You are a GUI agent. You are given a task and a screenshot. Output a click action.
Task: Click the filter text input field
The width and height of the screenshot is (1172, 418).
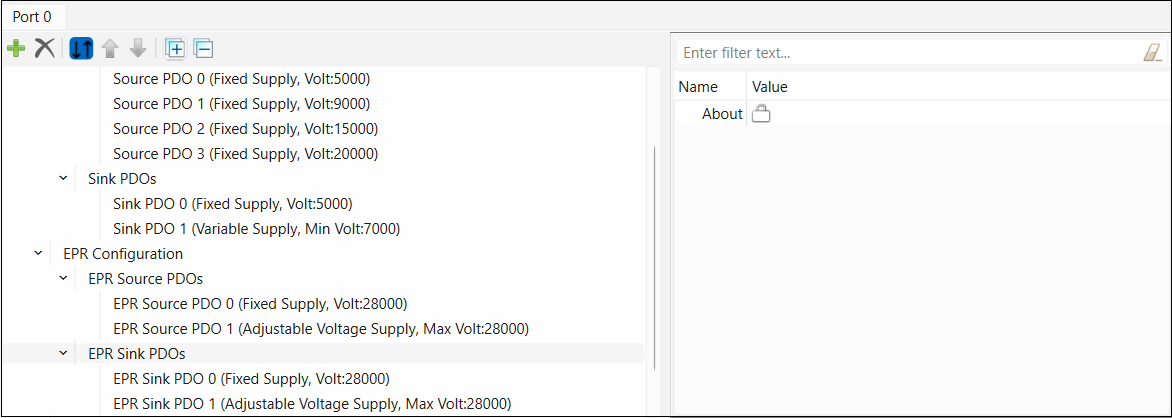[905, 53]
